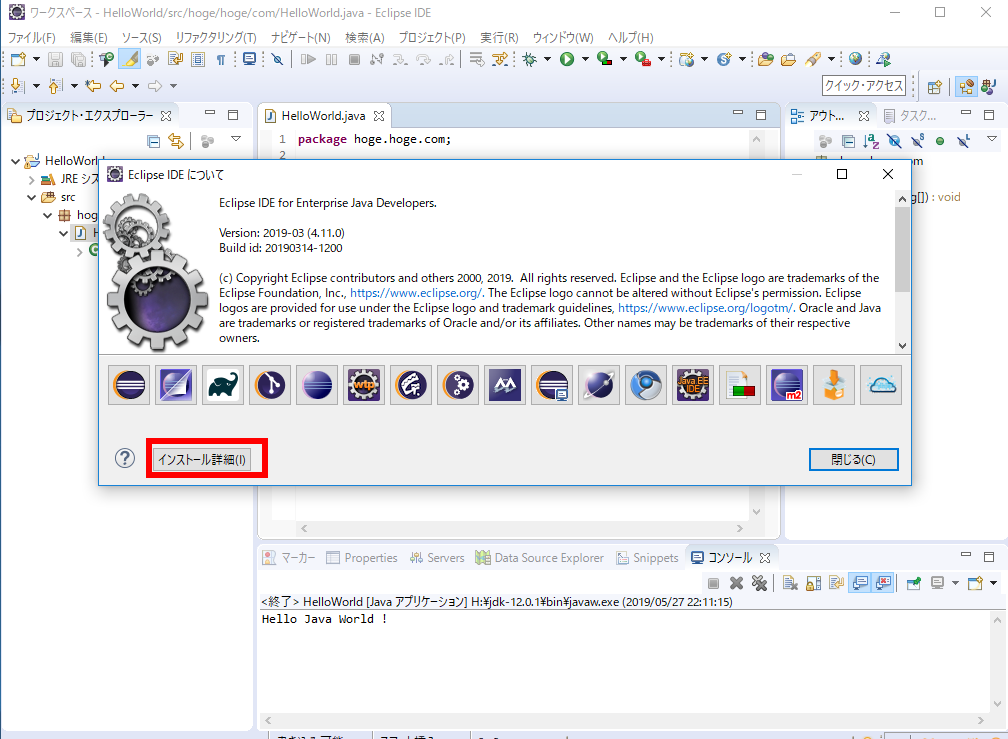The height and width of the screenshot is (739, 1008).
Task: Click the m2 Maven plug-in icon
Action: tap(787, 386)
